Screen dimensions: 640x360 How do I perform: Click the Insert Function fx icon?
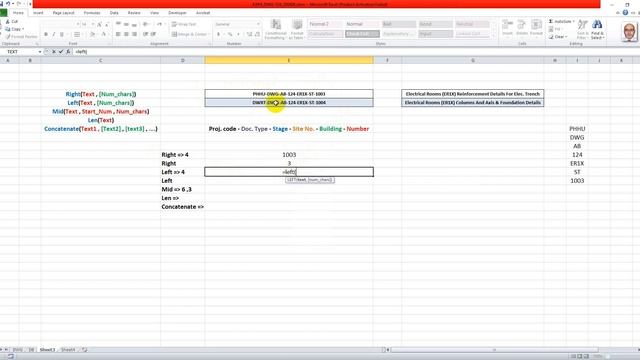pyautogui.click(x=68, y=52)
